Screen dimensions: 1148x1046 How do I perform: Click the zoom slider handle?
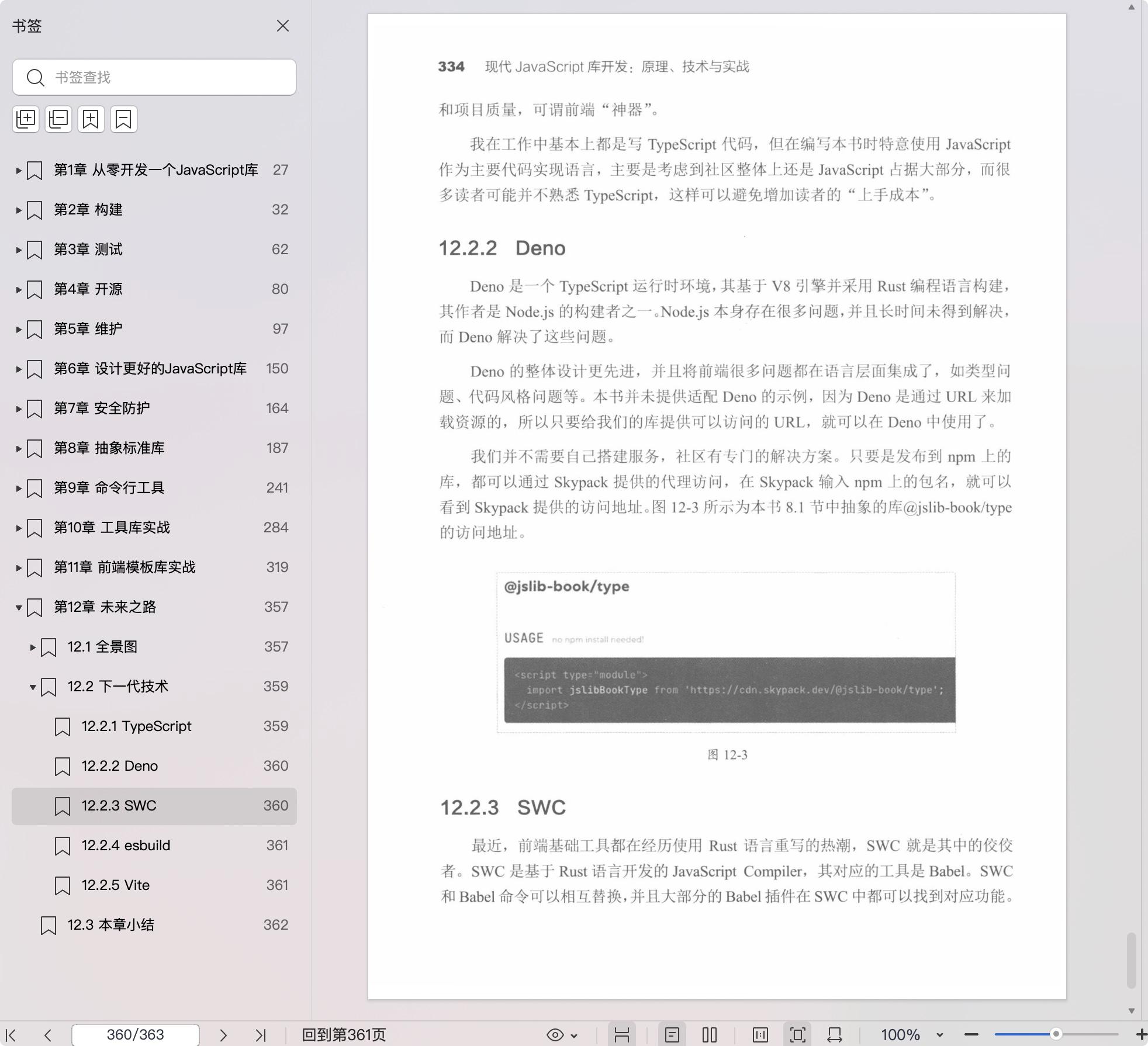1056,1034
